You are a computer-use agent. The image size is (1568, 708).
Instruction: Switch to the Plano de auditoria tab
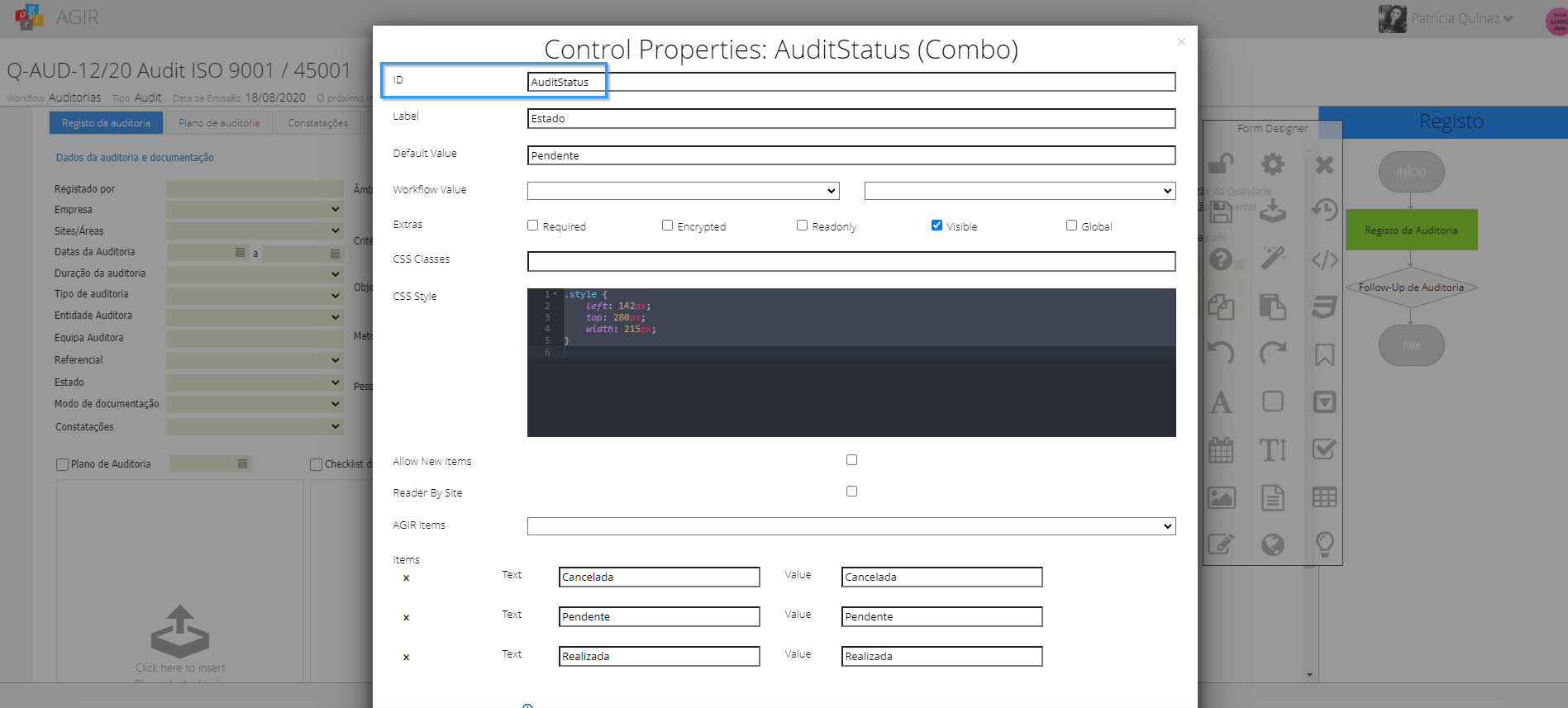point(219,123)
